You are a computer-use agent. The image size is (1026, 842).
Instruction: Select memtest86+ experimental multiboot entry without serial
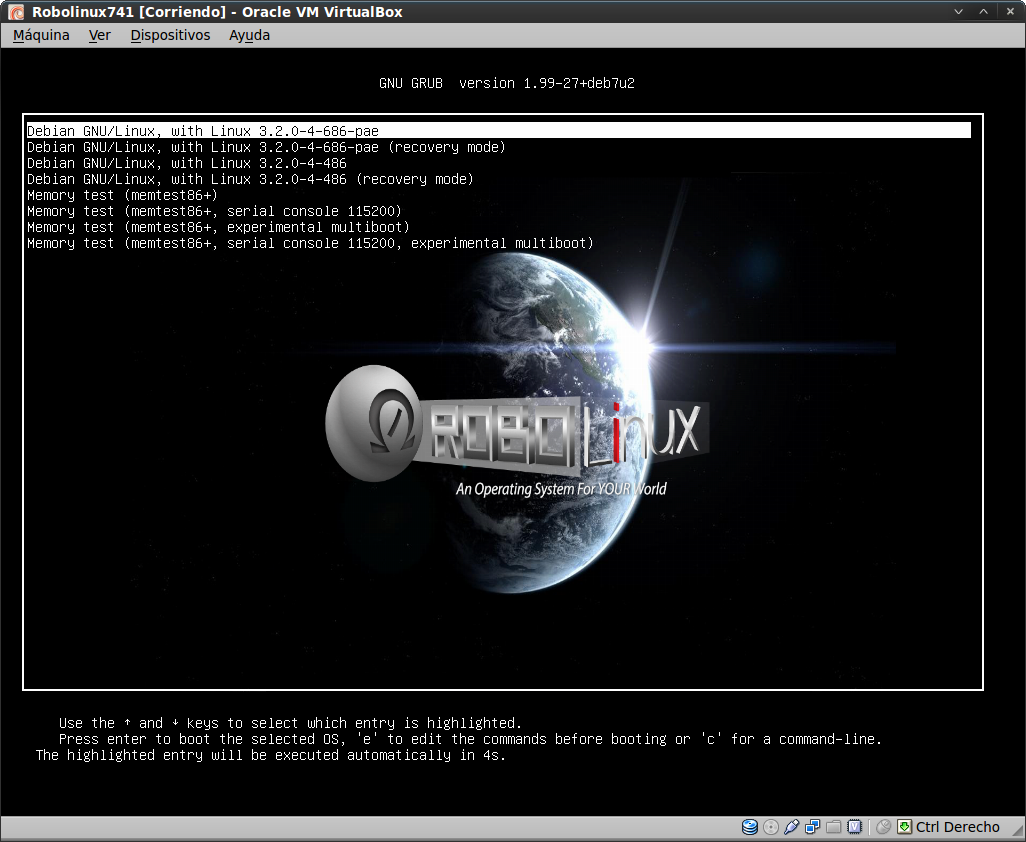coord(218,227)
